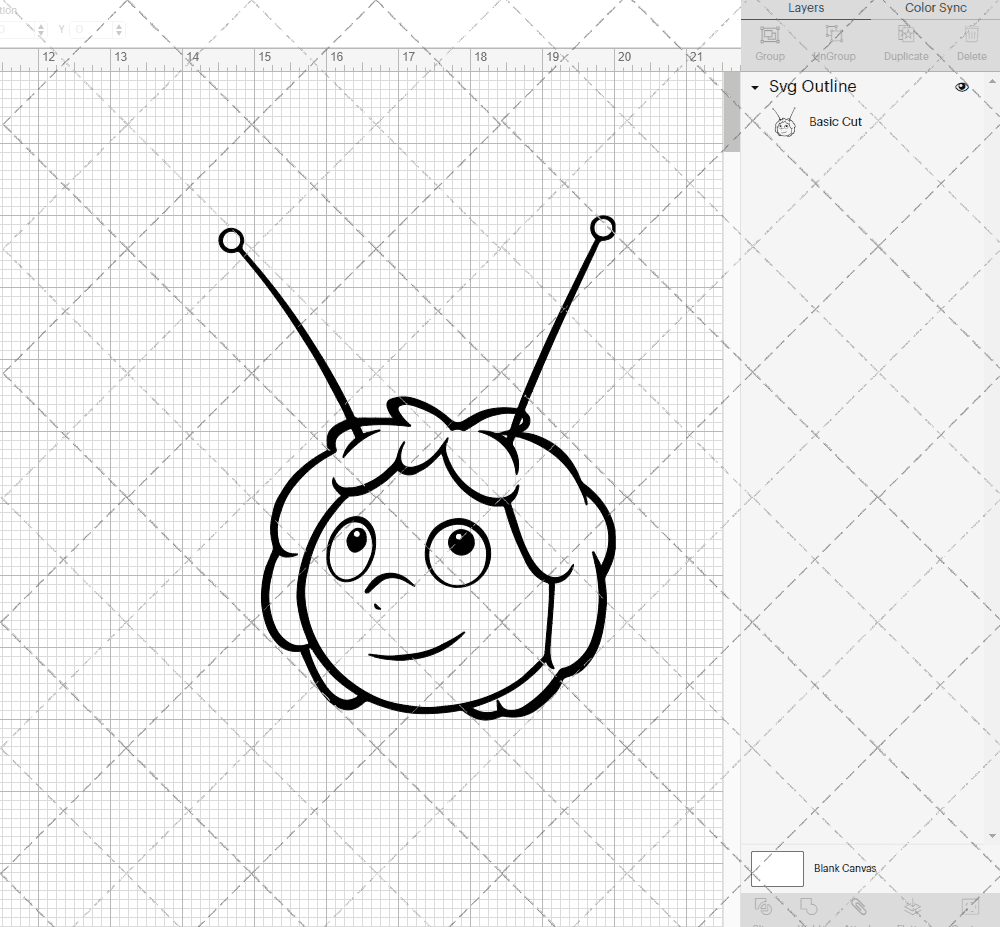Click the X coordinate stepper down arrow
The image size is (1000, 927).
coord(41,32)
